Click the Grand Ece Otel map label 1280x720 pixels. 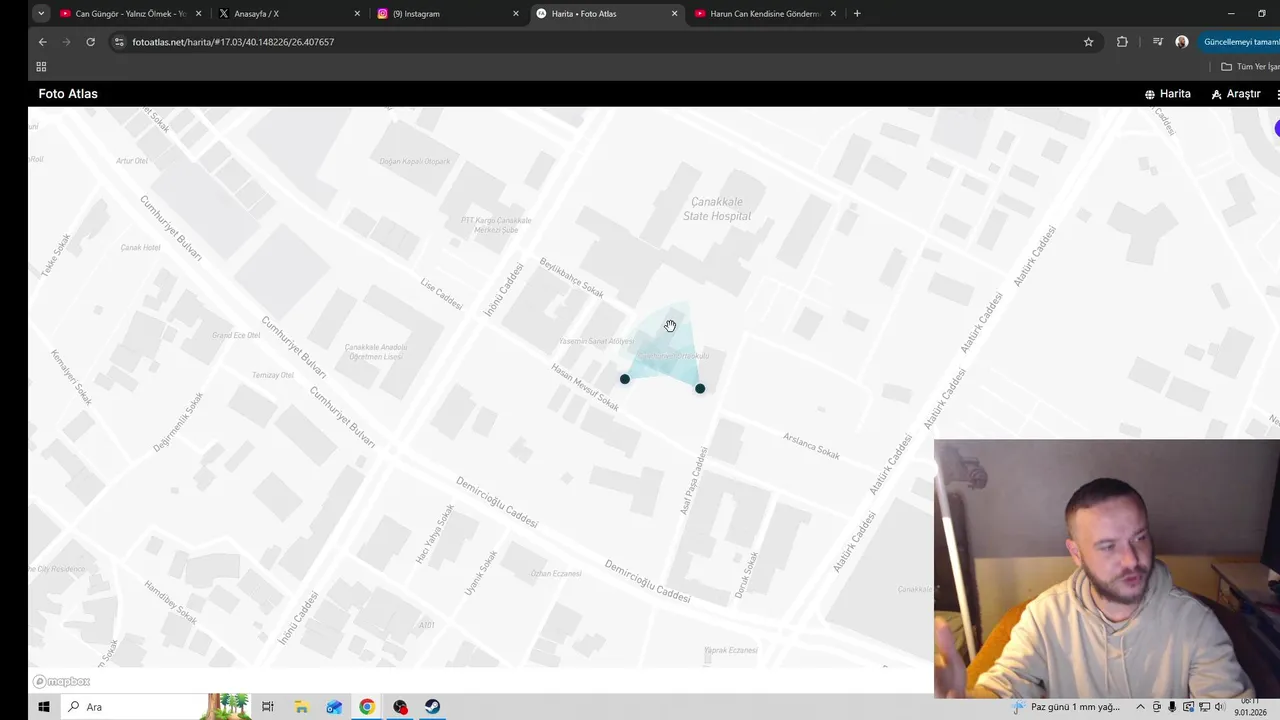point(236,335)
